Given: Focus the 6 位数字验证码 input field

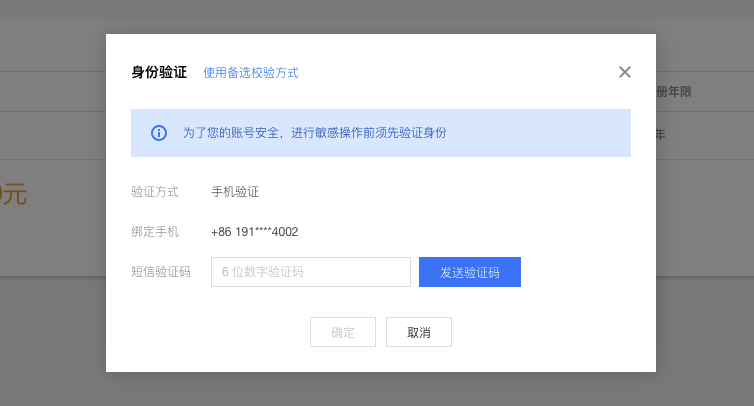Looking at the screenshot, I should [x=311, y=272].
